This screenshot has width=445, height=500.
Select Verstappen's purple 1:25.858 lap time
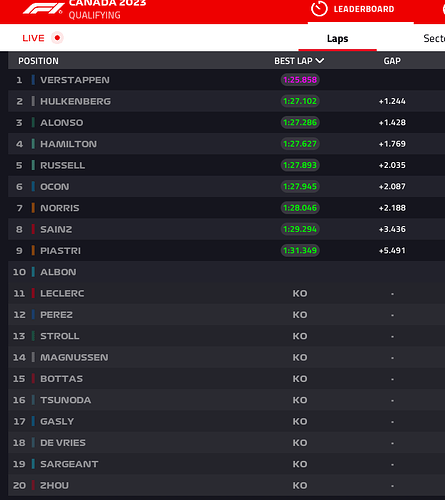pyautogui.click(x=300, y=80)
